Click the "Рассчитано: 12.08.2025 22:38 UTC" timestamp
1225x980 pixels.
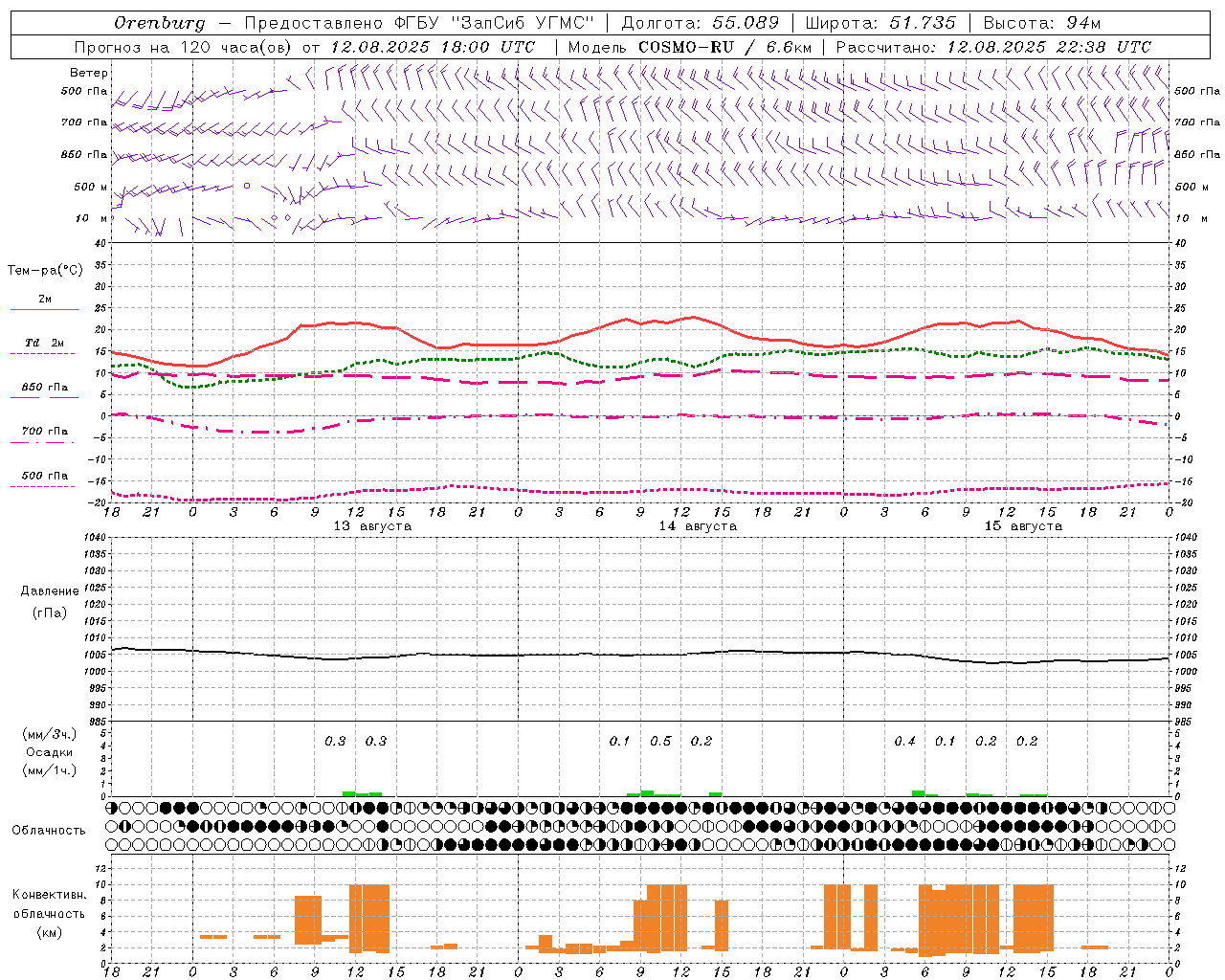pyautogui.click(x=993, y=47)
